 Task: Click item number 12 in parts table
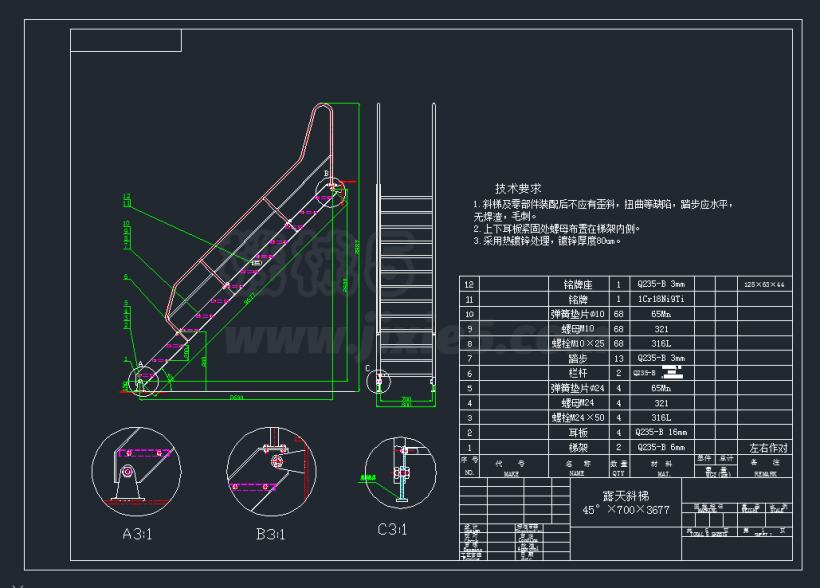coord(469,284)
